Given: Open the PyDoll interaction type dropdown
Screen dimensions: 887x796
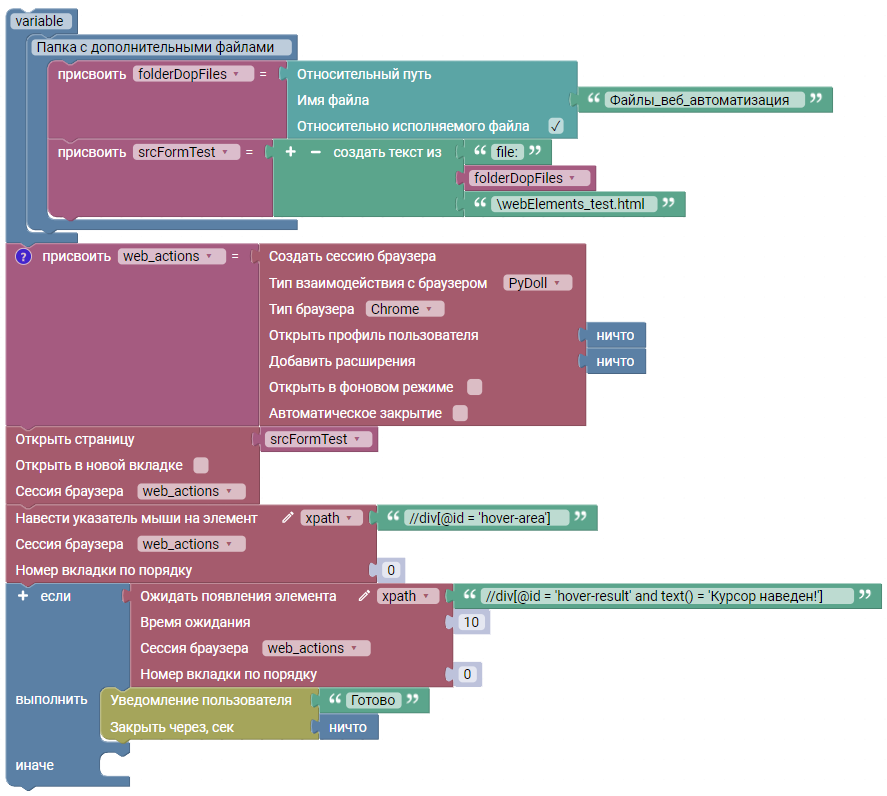Looking at the screenshot, I should coord(537,283).
